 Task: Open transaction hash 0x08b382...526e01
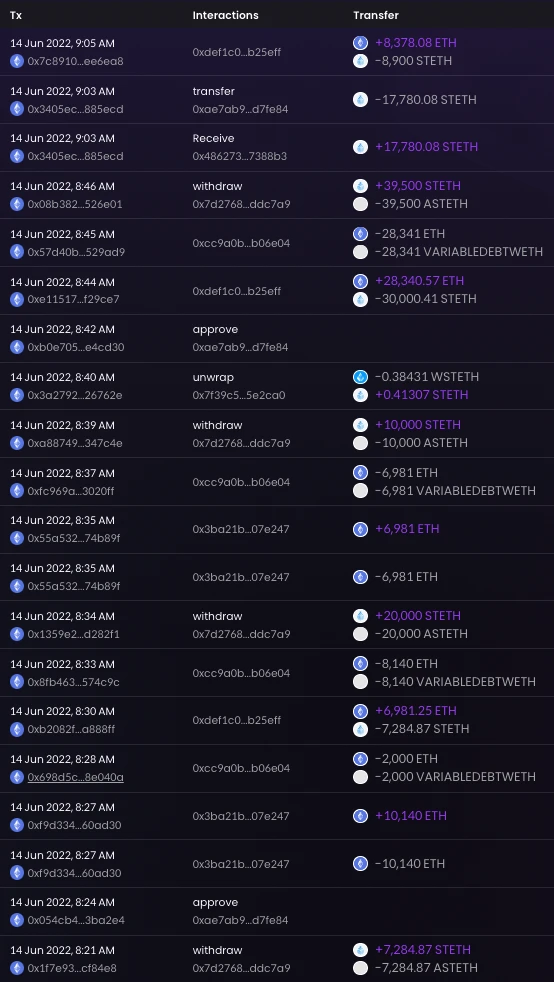(x=75, y=204)
